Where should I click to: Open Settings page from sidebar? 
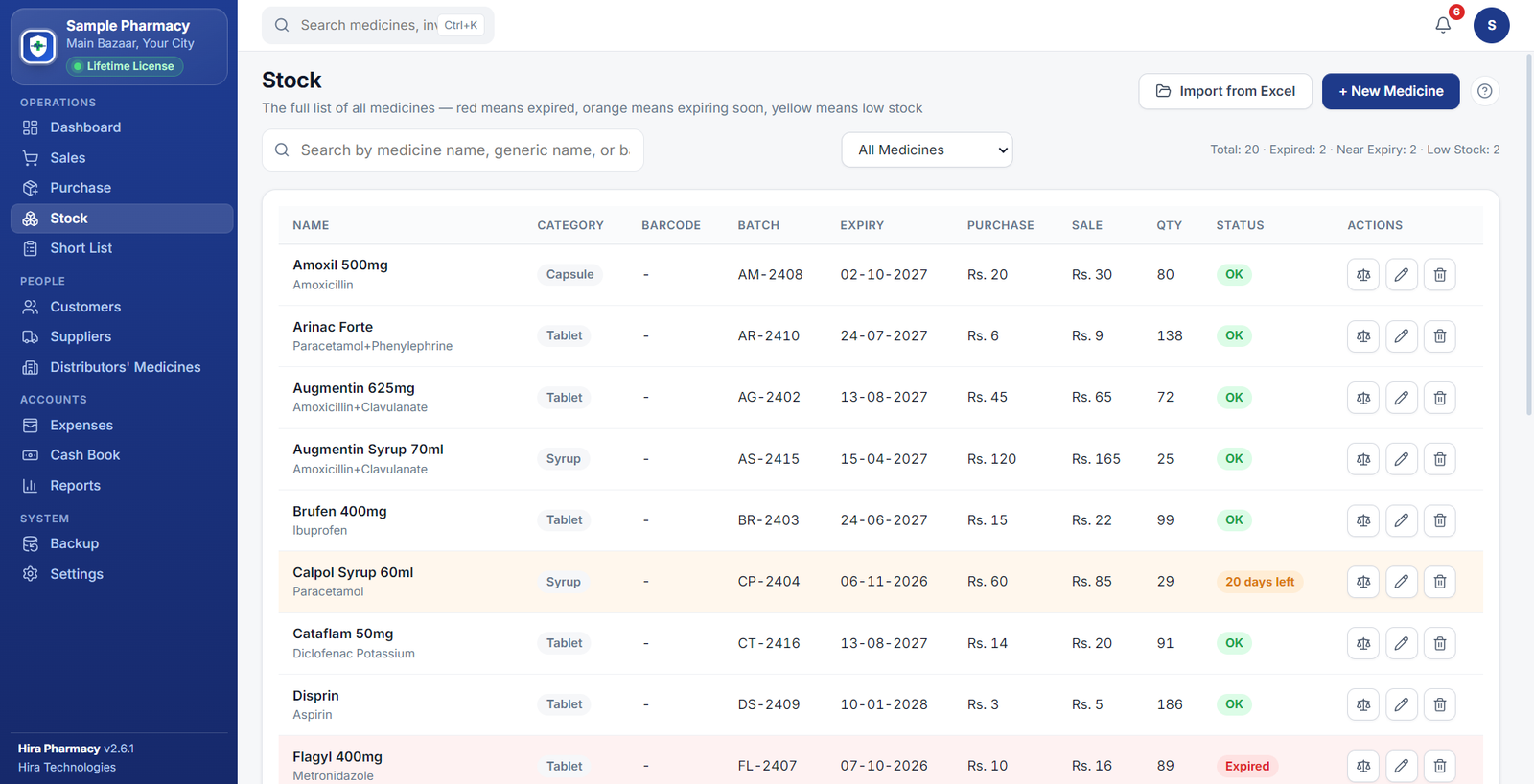click(x=122, y=574)
